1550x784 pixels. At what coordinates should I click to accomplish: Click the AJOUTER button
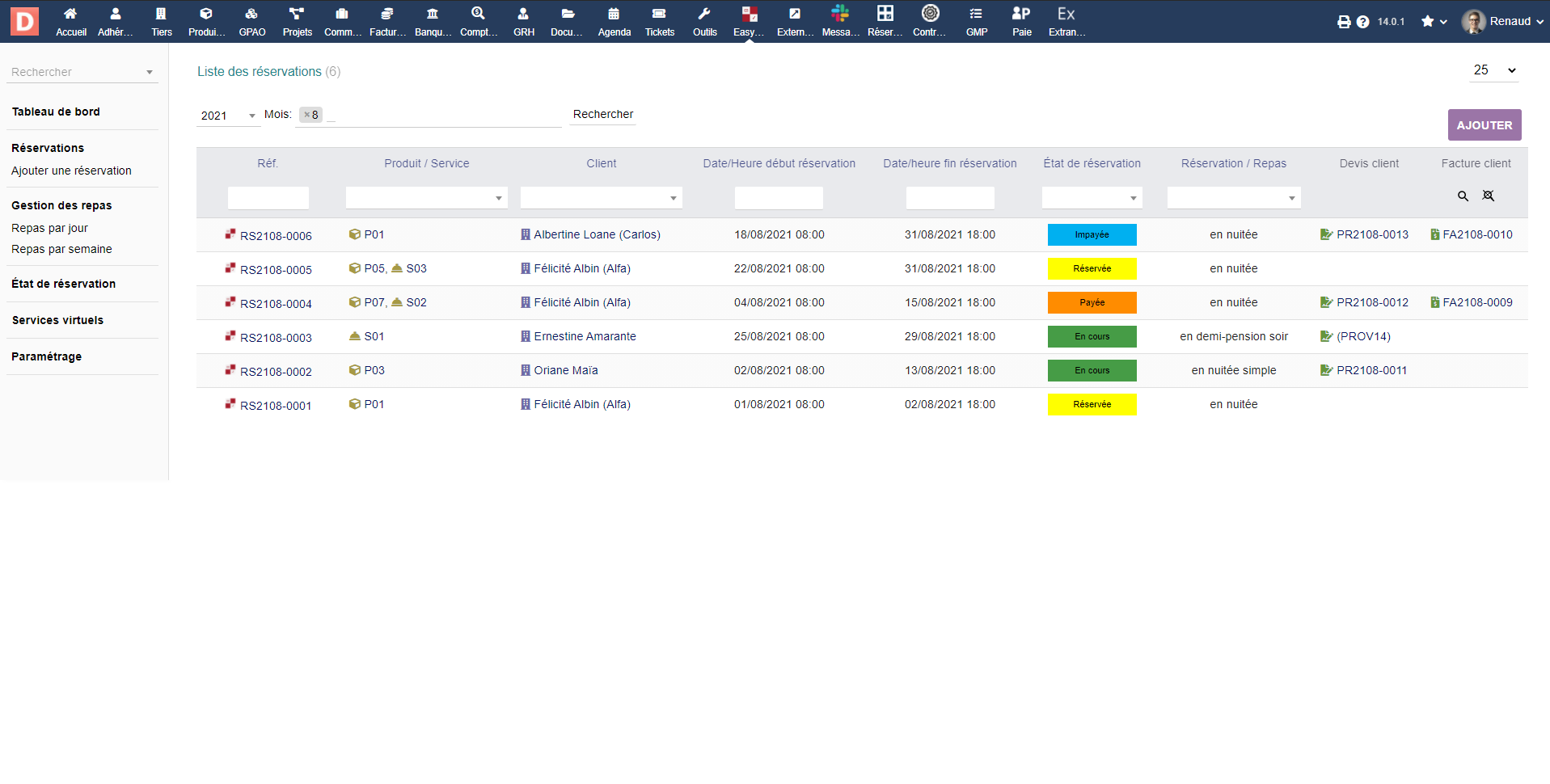(x=1484, y=125)
